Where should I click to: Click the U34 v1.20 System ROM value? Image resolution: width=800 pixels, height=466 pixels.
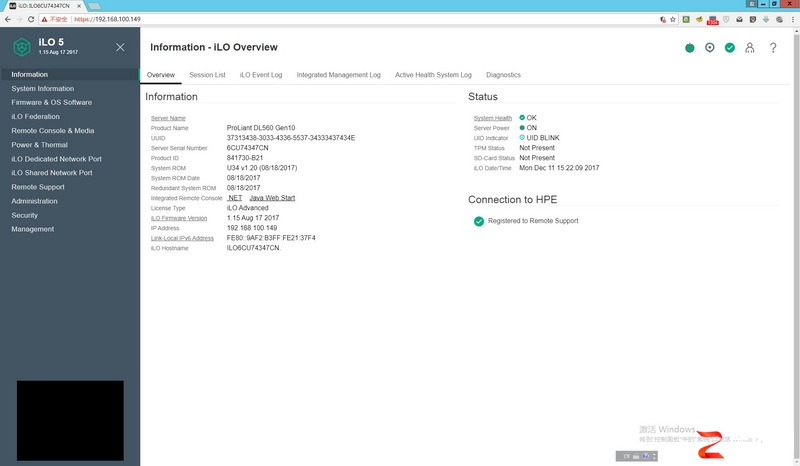coord(262,168)
